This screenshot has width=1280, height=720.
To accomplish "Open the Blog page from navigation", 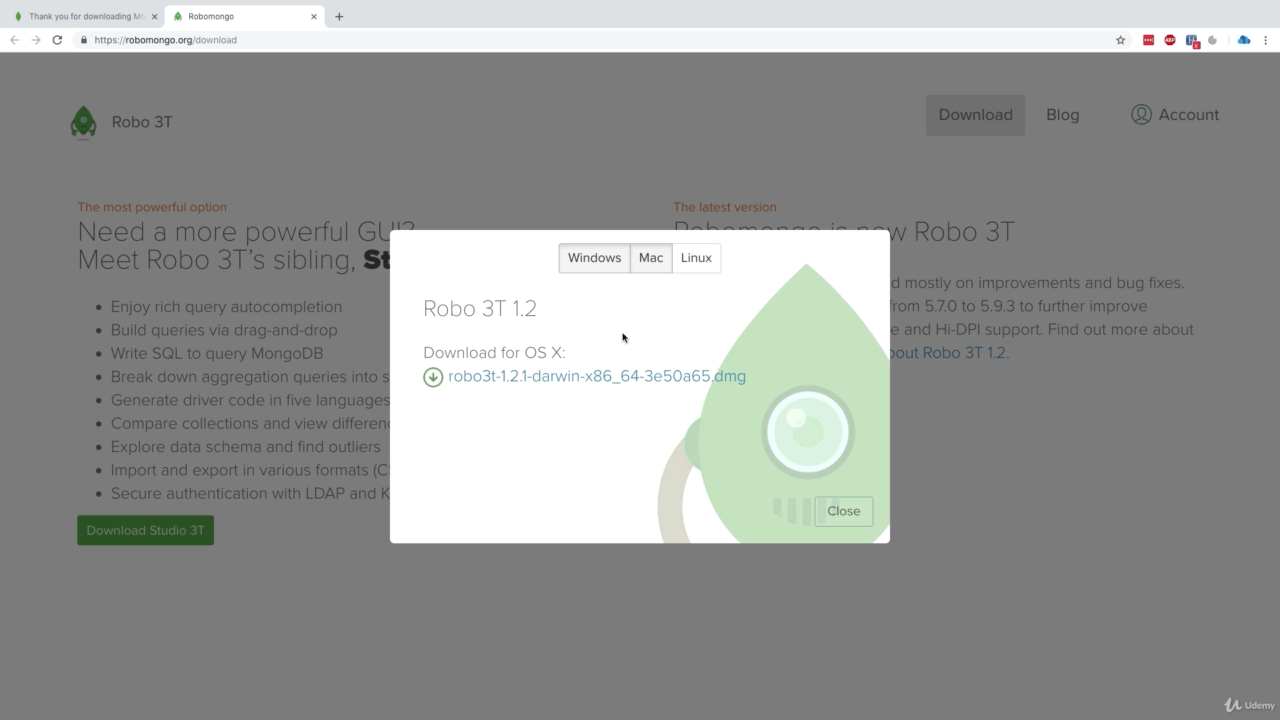I will tap(1062, 115).
